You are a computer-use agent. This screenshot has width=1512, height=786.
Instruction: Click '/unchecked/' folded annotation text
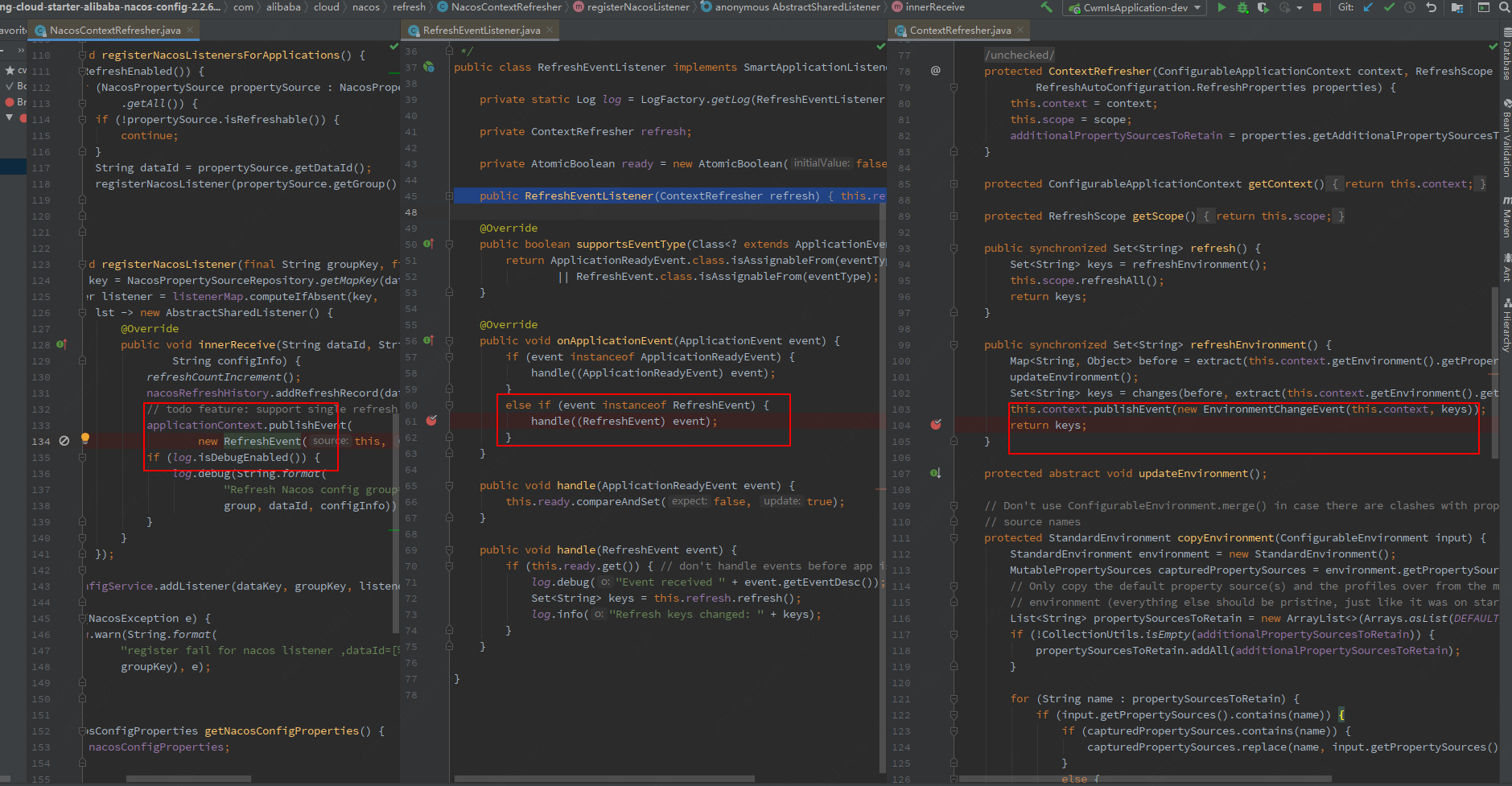click(1019, 55)
